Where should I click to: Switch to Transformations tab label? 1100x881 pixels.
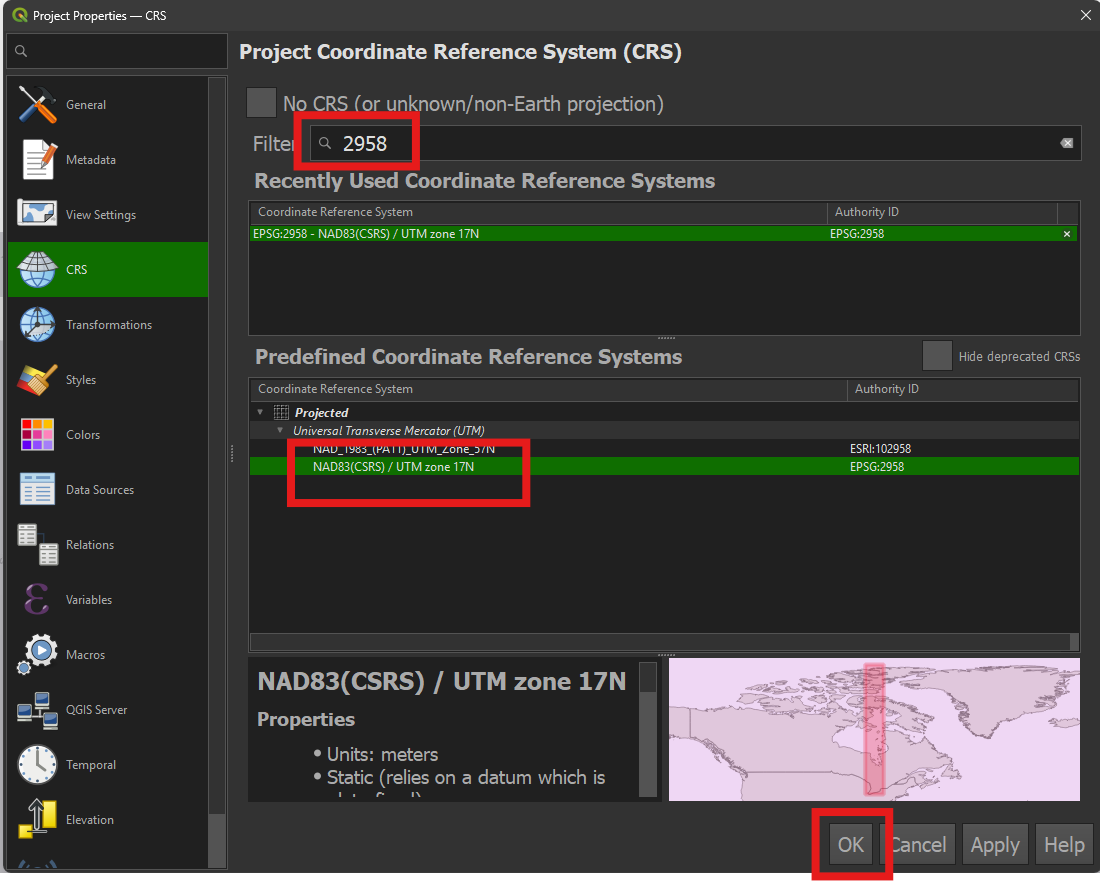tap(109, 325)
